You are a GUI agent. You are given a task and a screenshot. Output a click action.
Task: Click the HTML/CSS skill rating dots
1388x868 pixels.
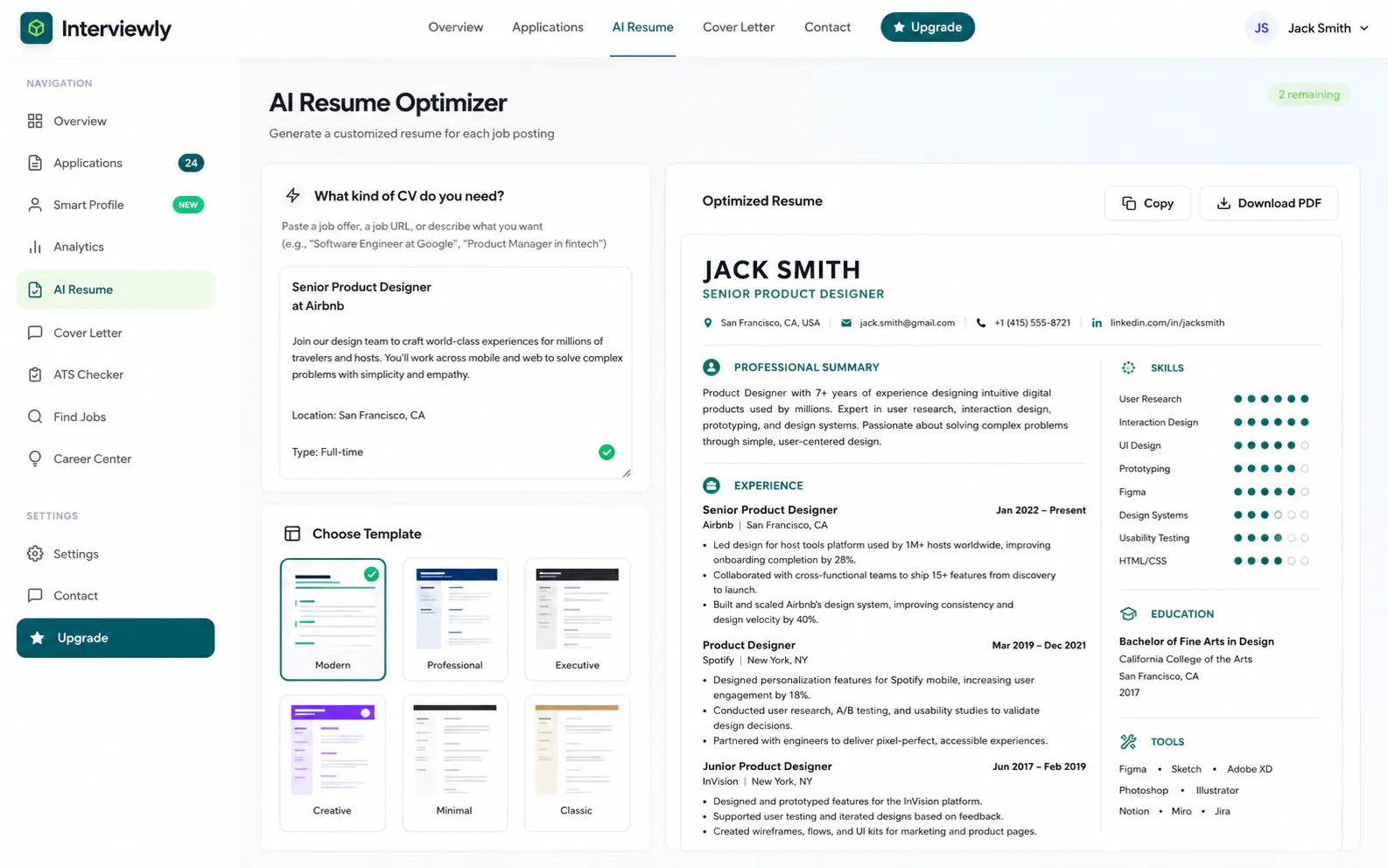pyautogui.click(x=1271, y=561)
